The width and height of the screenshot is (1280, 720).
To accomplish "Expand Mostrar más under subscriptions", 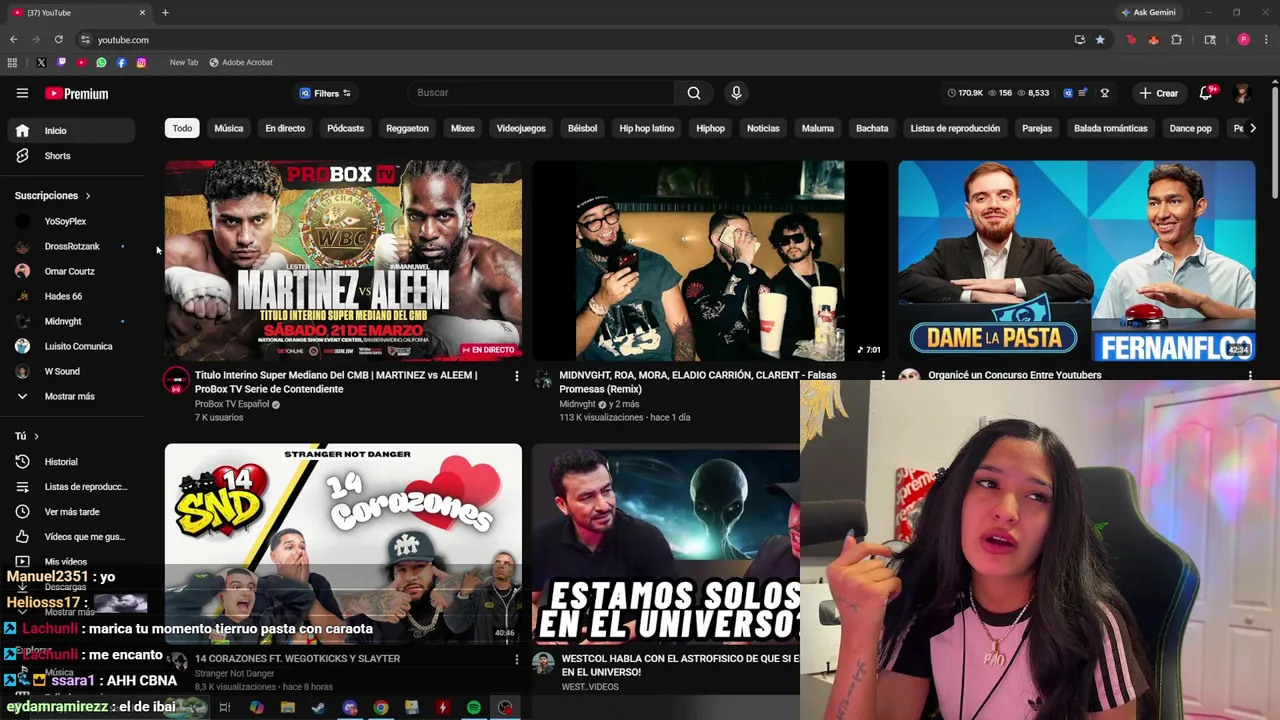I will point(71,396).
